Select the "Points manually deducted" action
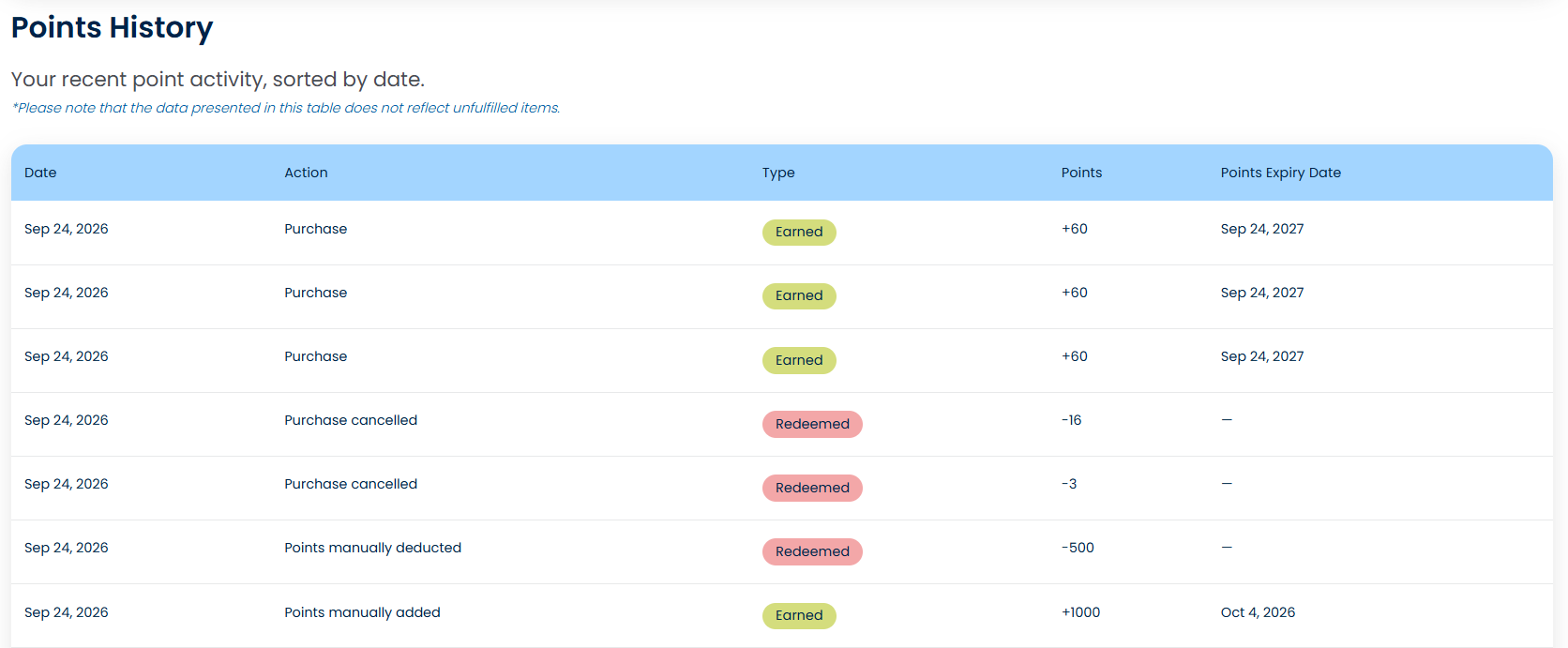The width and height of the screenshot is (1568, 648). pos(373,548)
